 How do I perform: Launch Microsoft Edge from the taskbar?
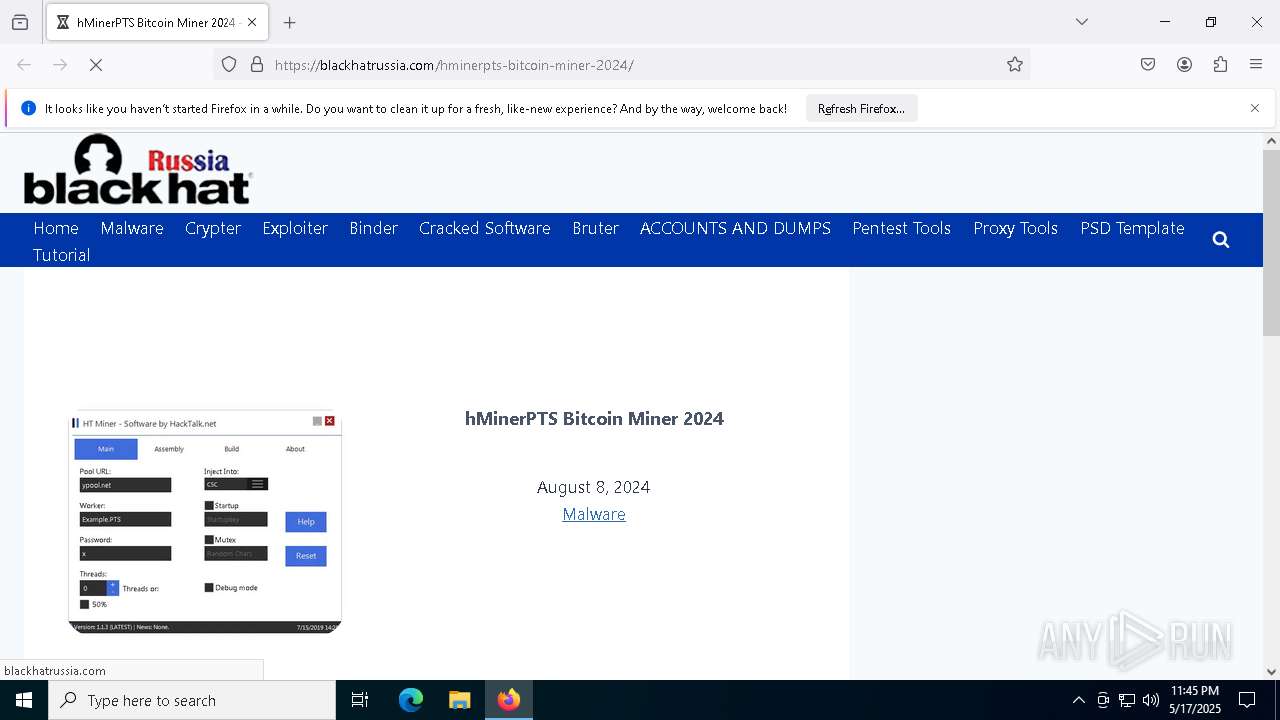point(411,700)
